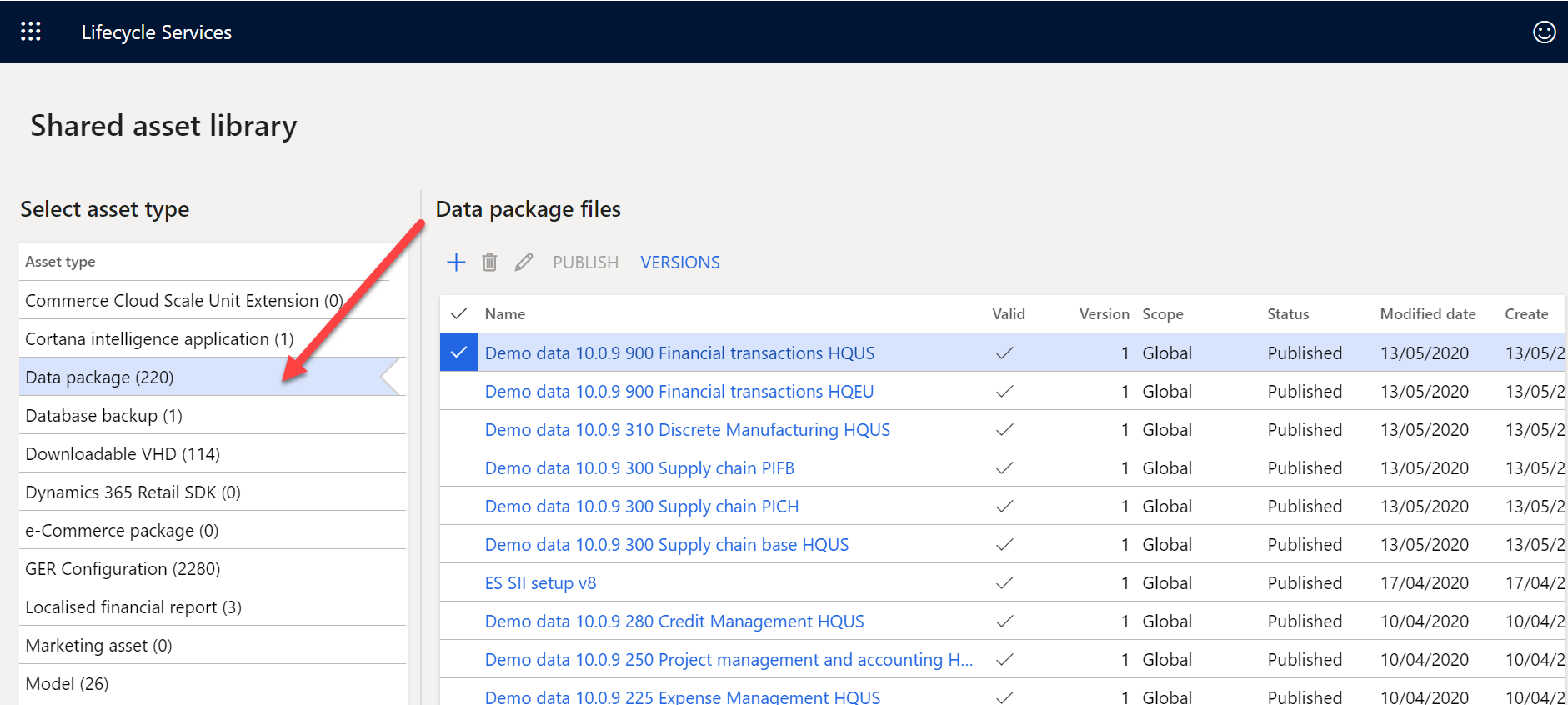Screen dimensions: 1568x705
Task: Check the row selector for Financial transactions HQEU
Action: coord(458,391)
